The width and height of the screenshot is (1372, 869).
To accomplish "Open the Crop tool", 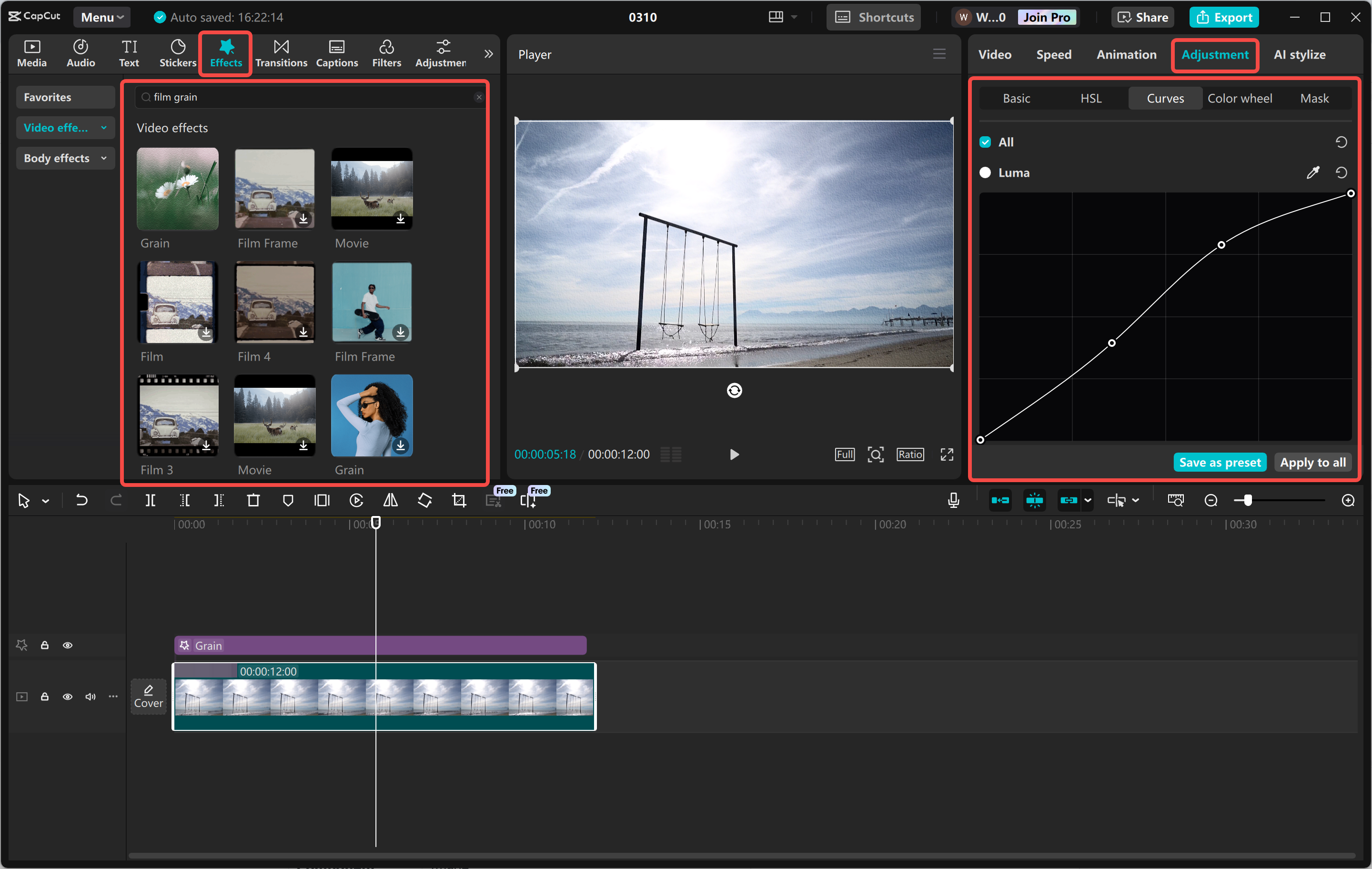I will 459,500.
